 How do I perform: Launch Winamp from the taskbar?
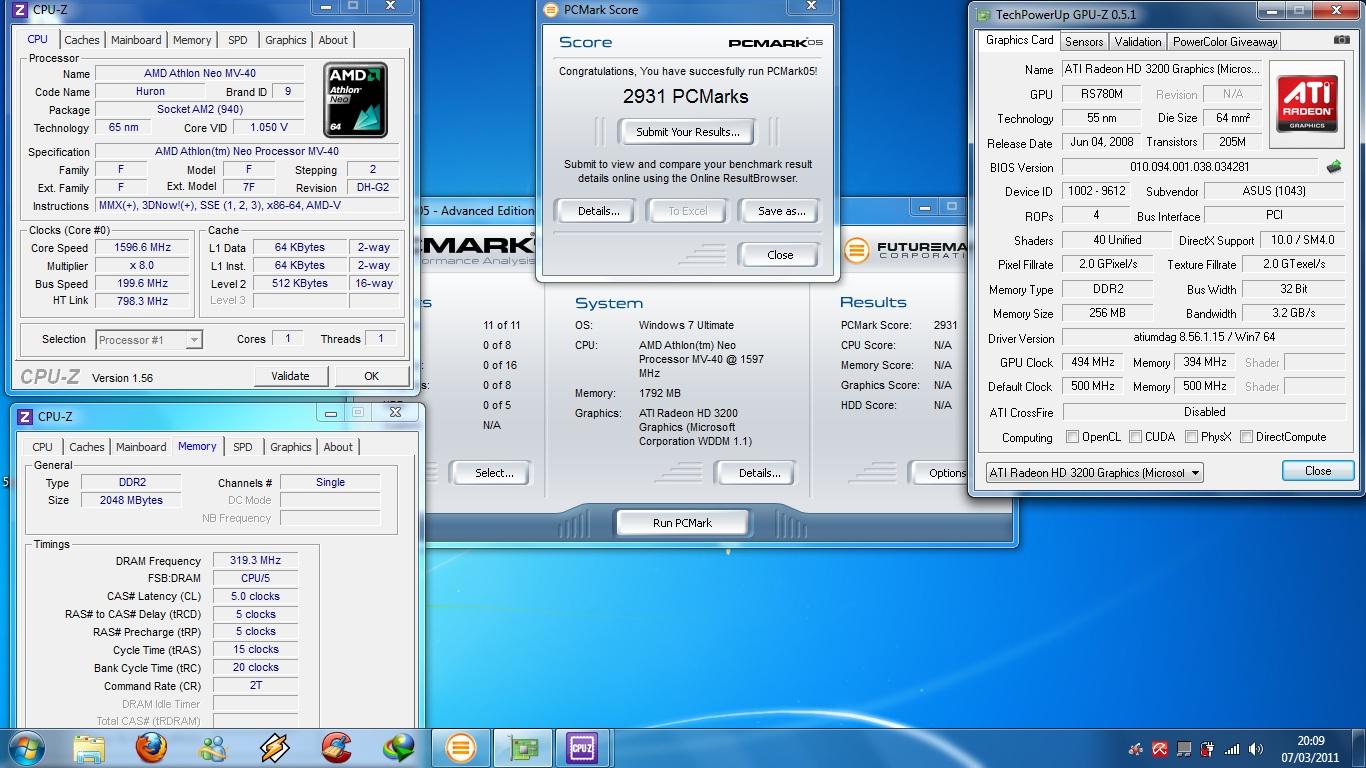275,748
